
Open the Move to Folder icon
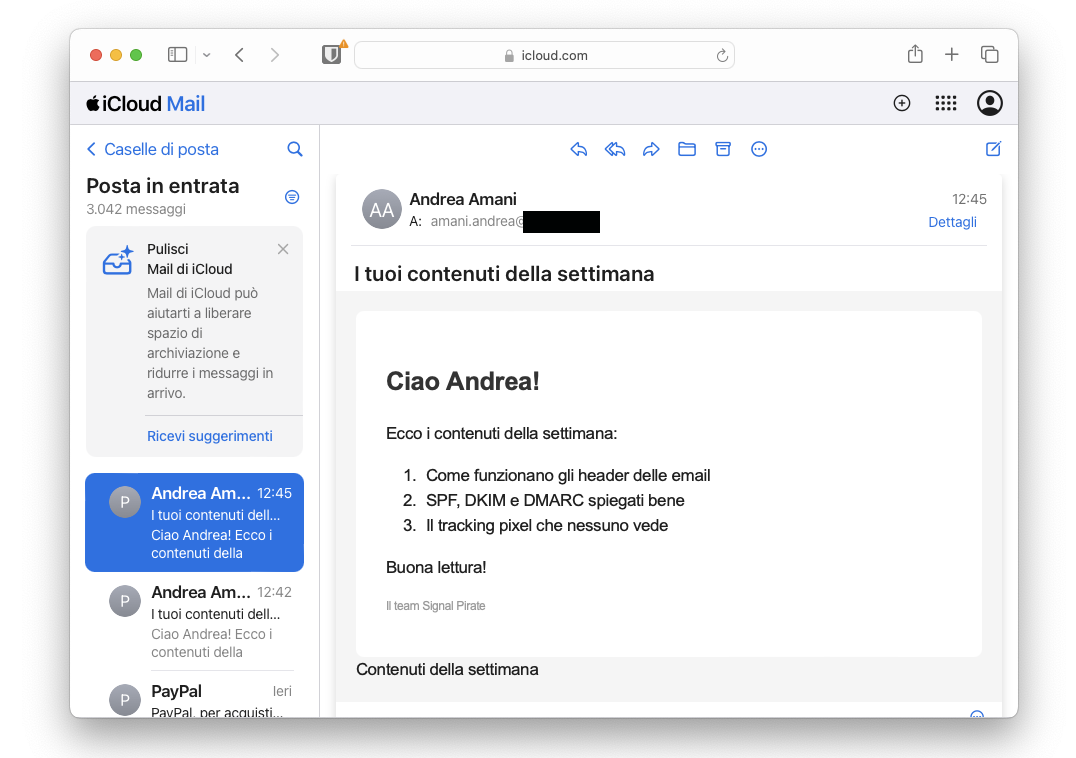tap(687, 148)
